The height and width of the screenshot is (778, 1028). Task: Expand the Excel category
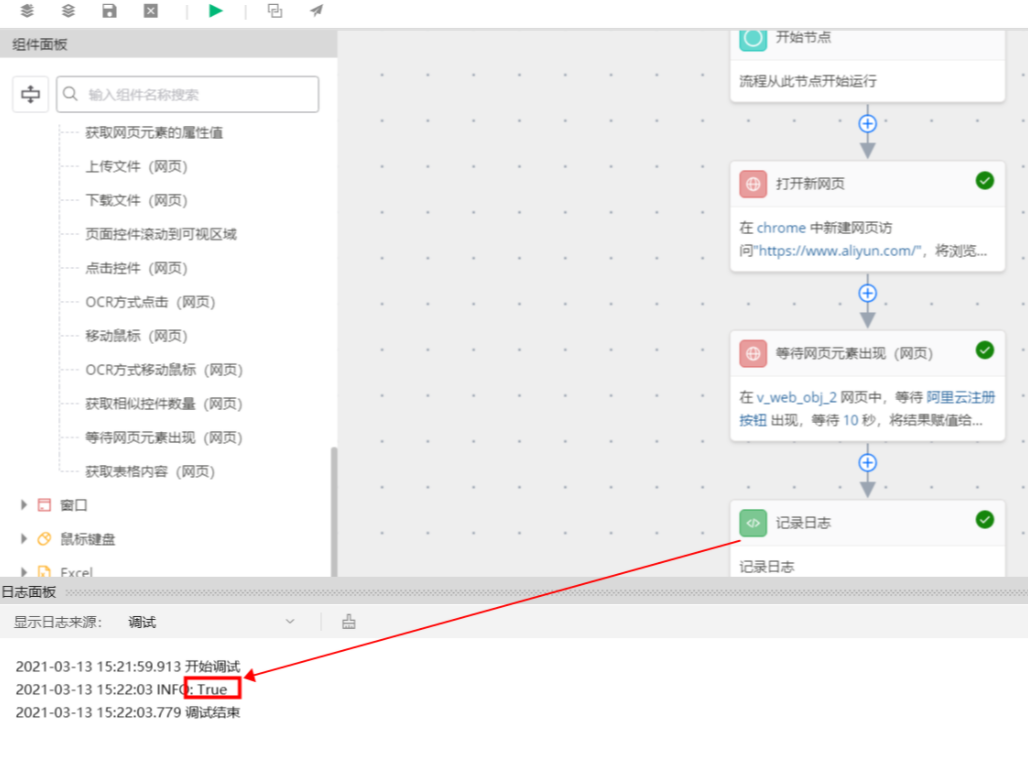click(24, 572)
